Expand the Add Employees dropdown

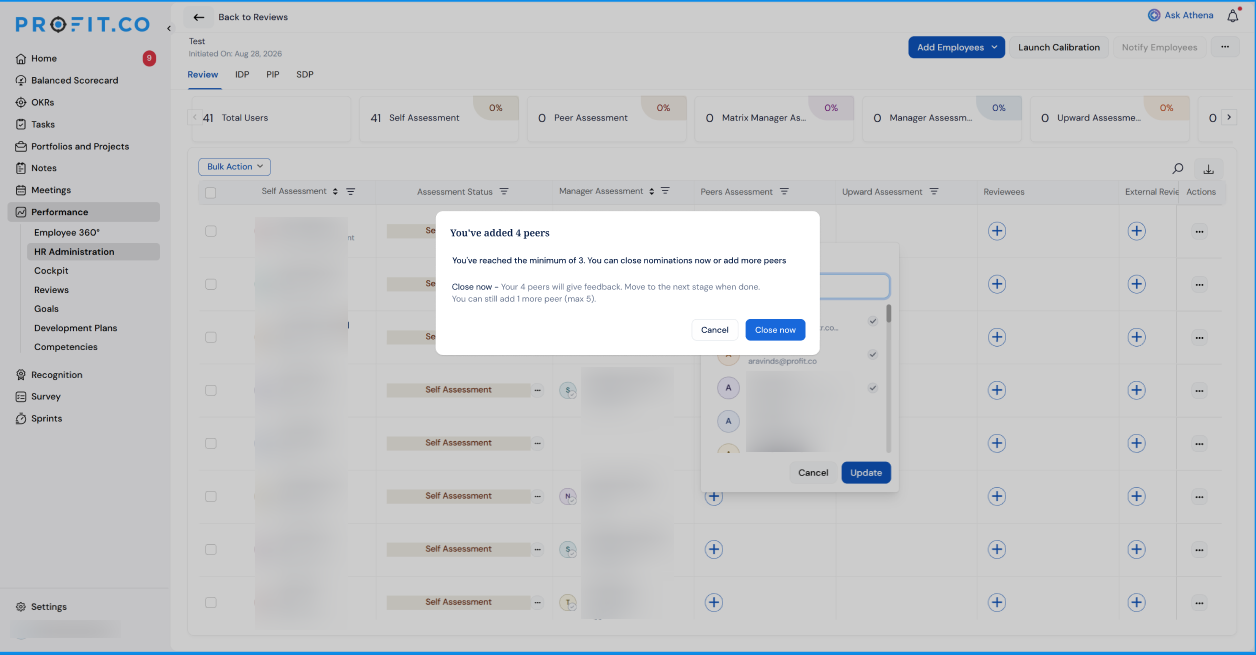tap(956, 47)
